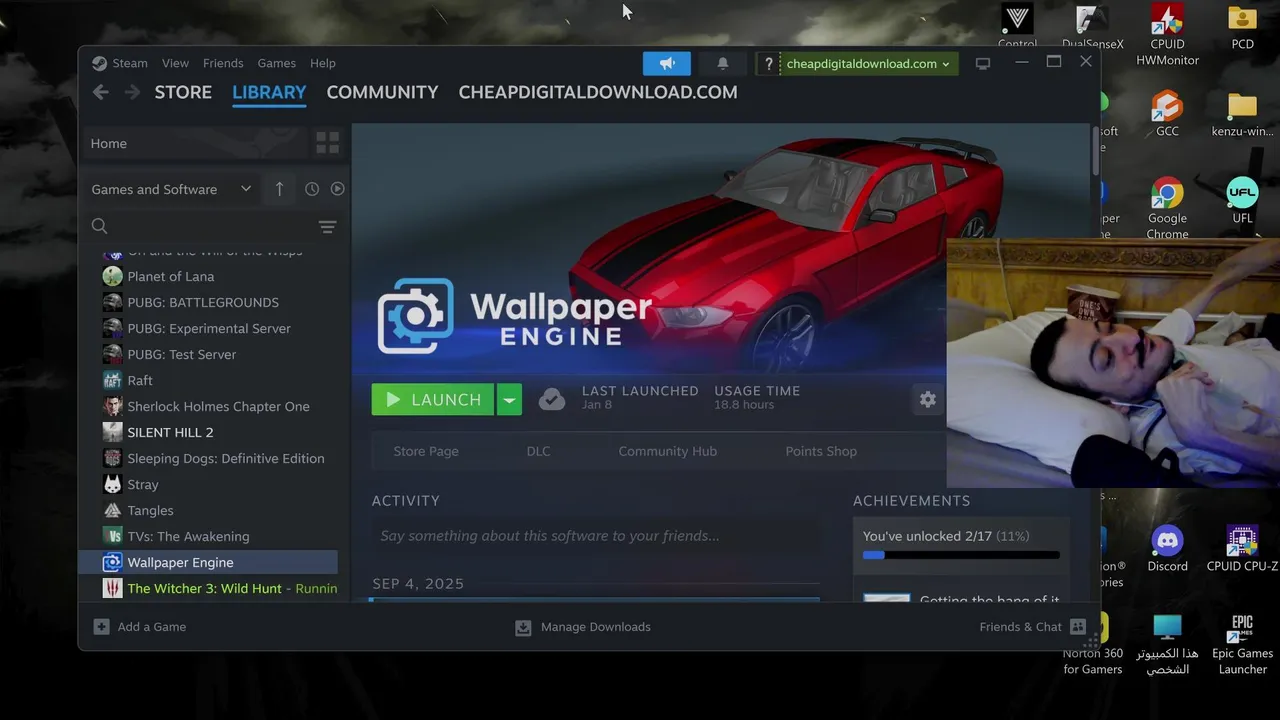Screen dimensions: 1280x720
Task: Click the Steam announcements megaphone icon
Action: (x=667, y=63)
